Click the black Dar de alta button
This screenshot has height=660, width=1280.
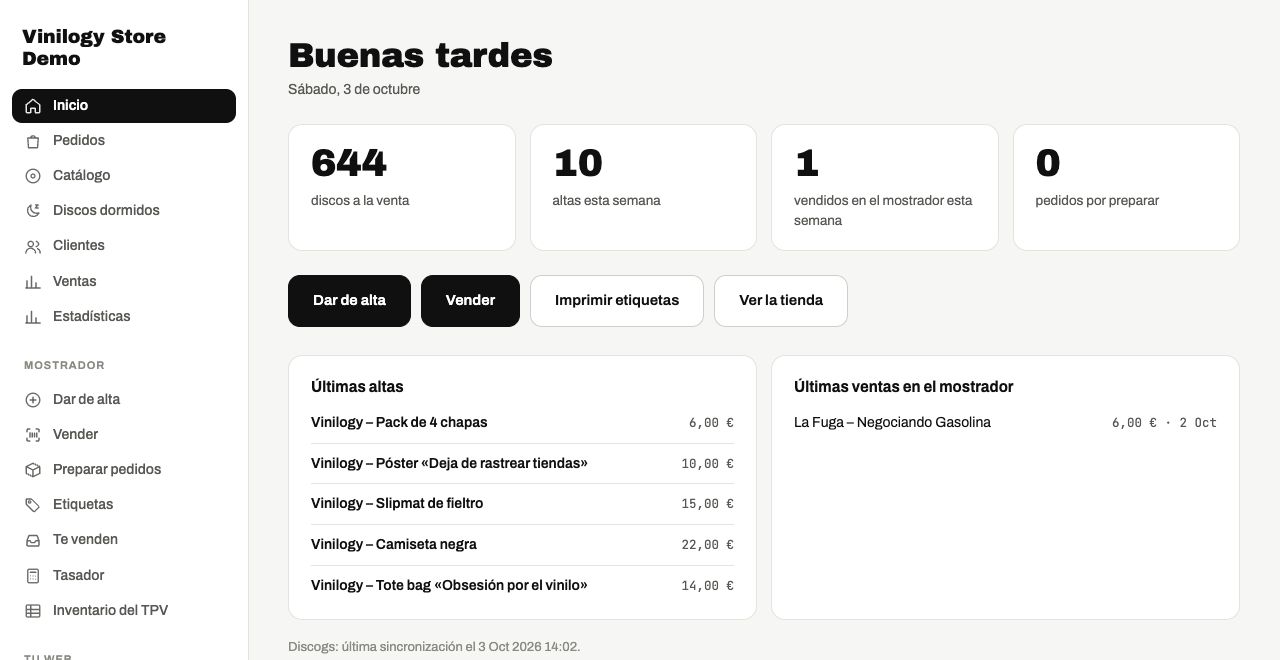point(349,301)
